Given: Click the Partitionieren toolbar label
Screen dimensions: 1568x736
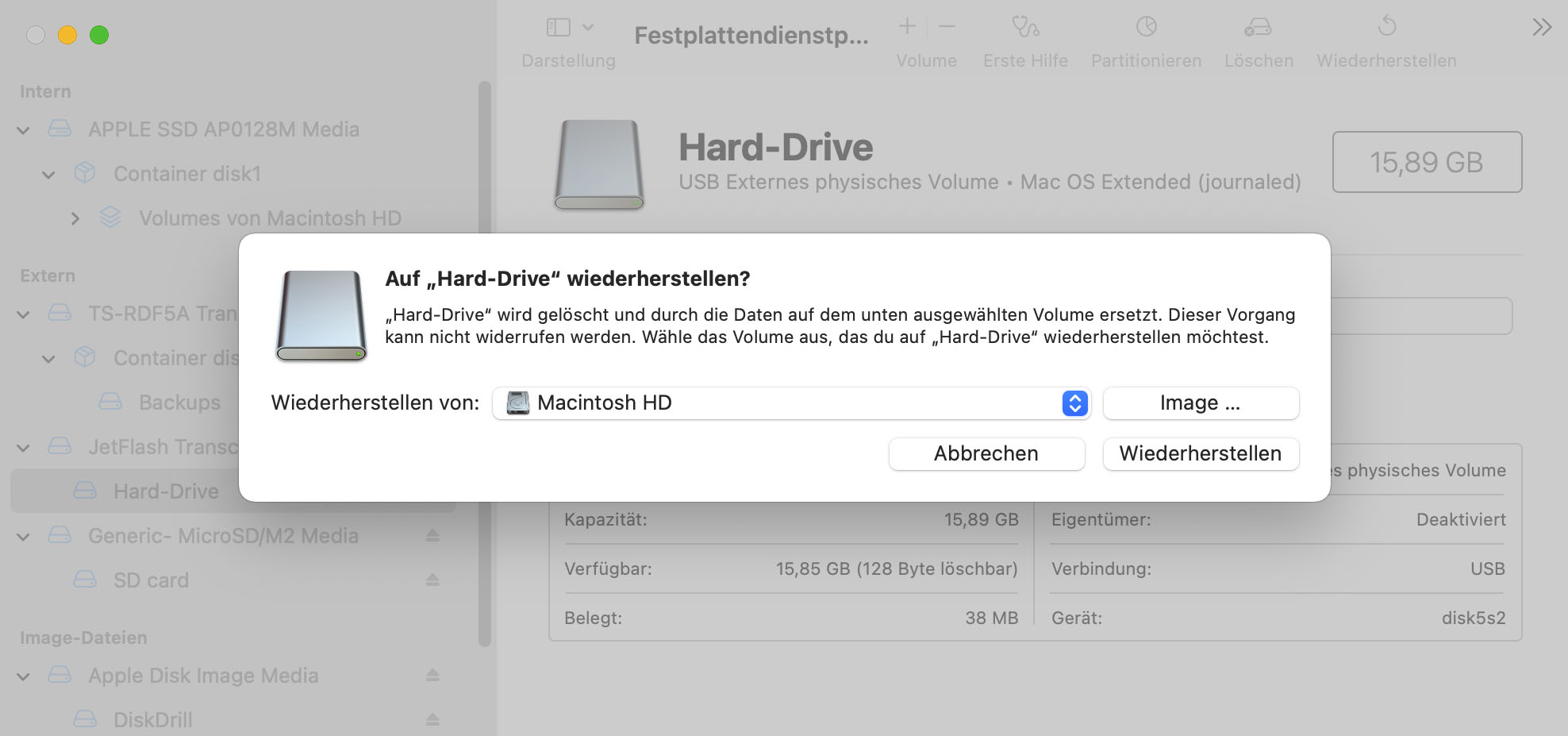Looking at the screenshot, I should tap(1146, 61).
